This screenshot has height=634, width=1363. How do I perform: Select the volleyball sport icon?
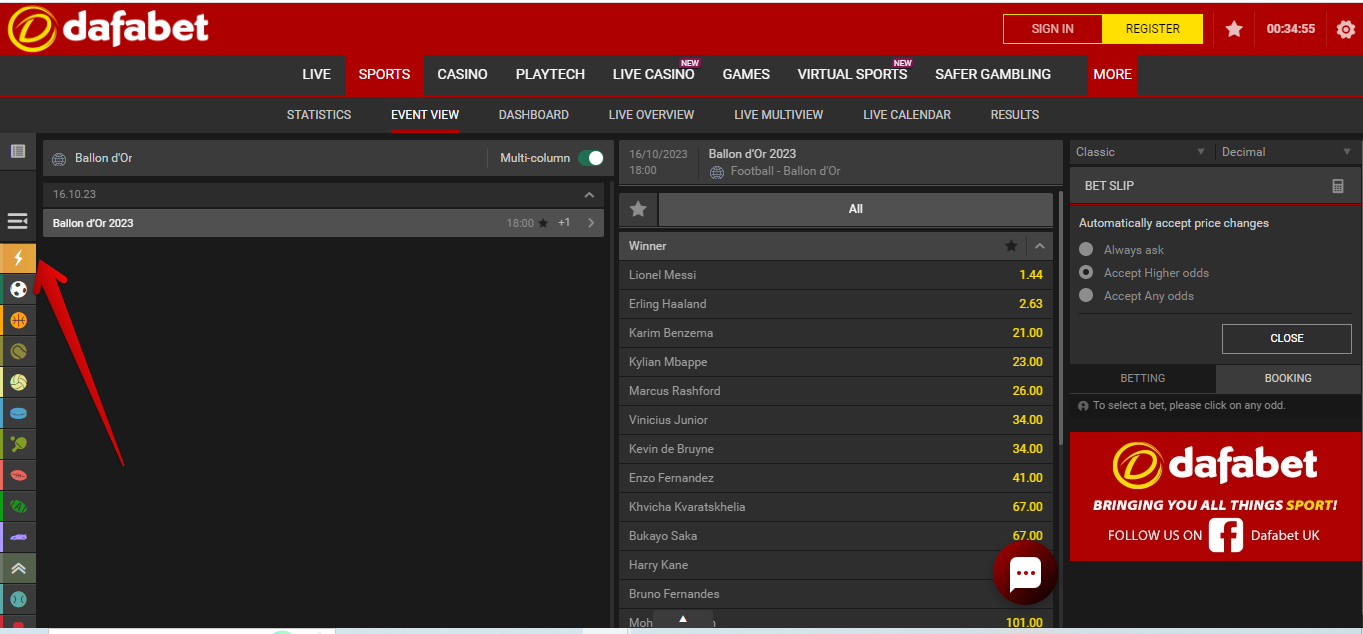pyautogui.click(x=18, y=382)
